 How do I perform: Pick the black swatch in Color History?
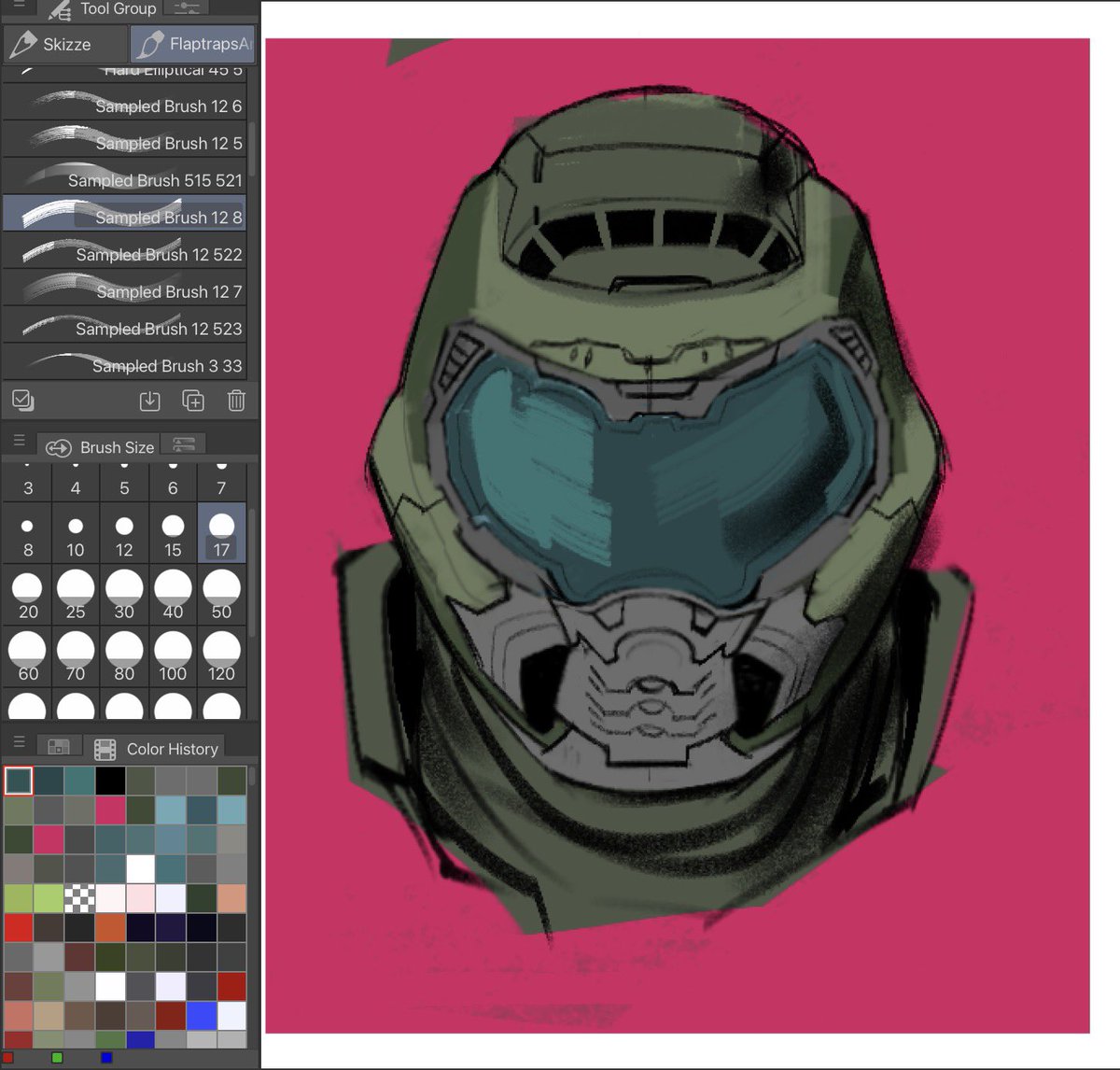pyautogui.click(x=110, y=781)
